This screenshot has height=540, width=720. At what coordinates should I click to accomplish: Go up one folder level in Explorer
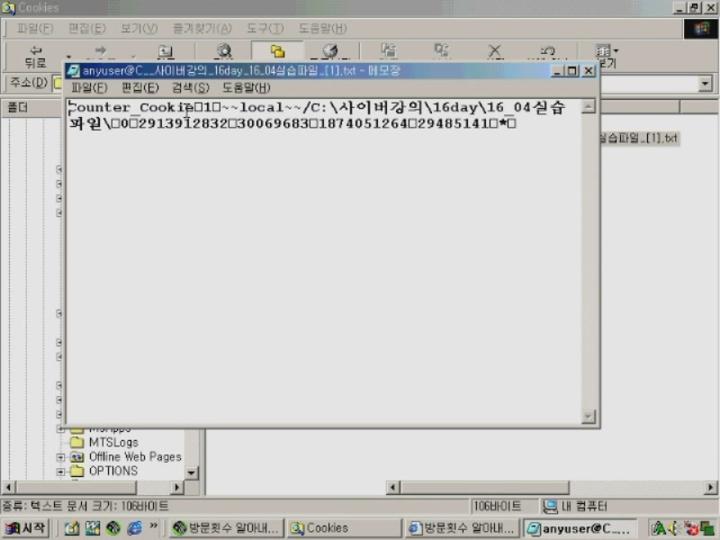coord(165,51)
